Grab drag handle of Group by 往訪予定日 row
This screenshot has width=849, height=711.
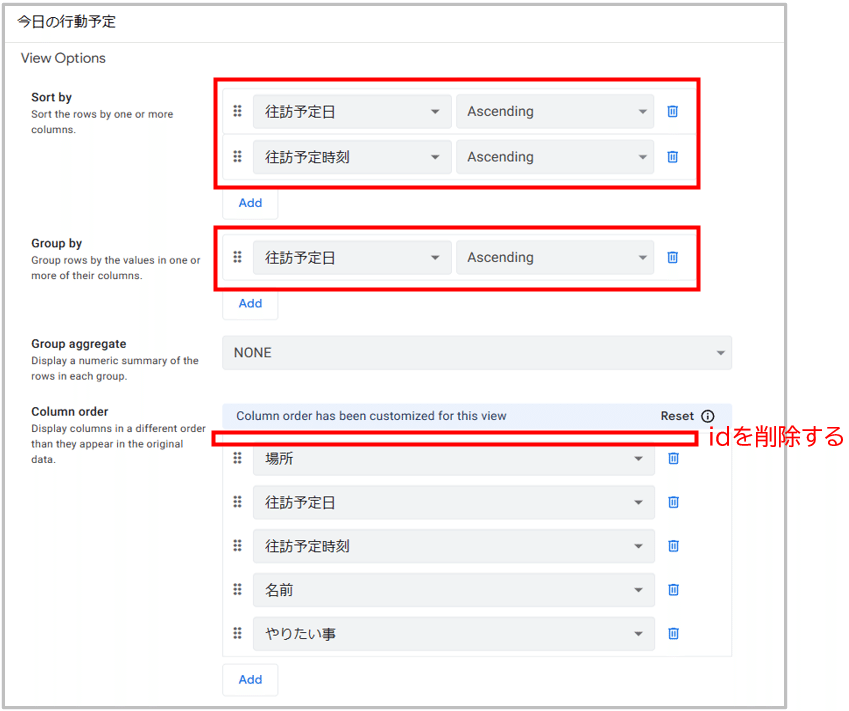[x=237, y=257]
